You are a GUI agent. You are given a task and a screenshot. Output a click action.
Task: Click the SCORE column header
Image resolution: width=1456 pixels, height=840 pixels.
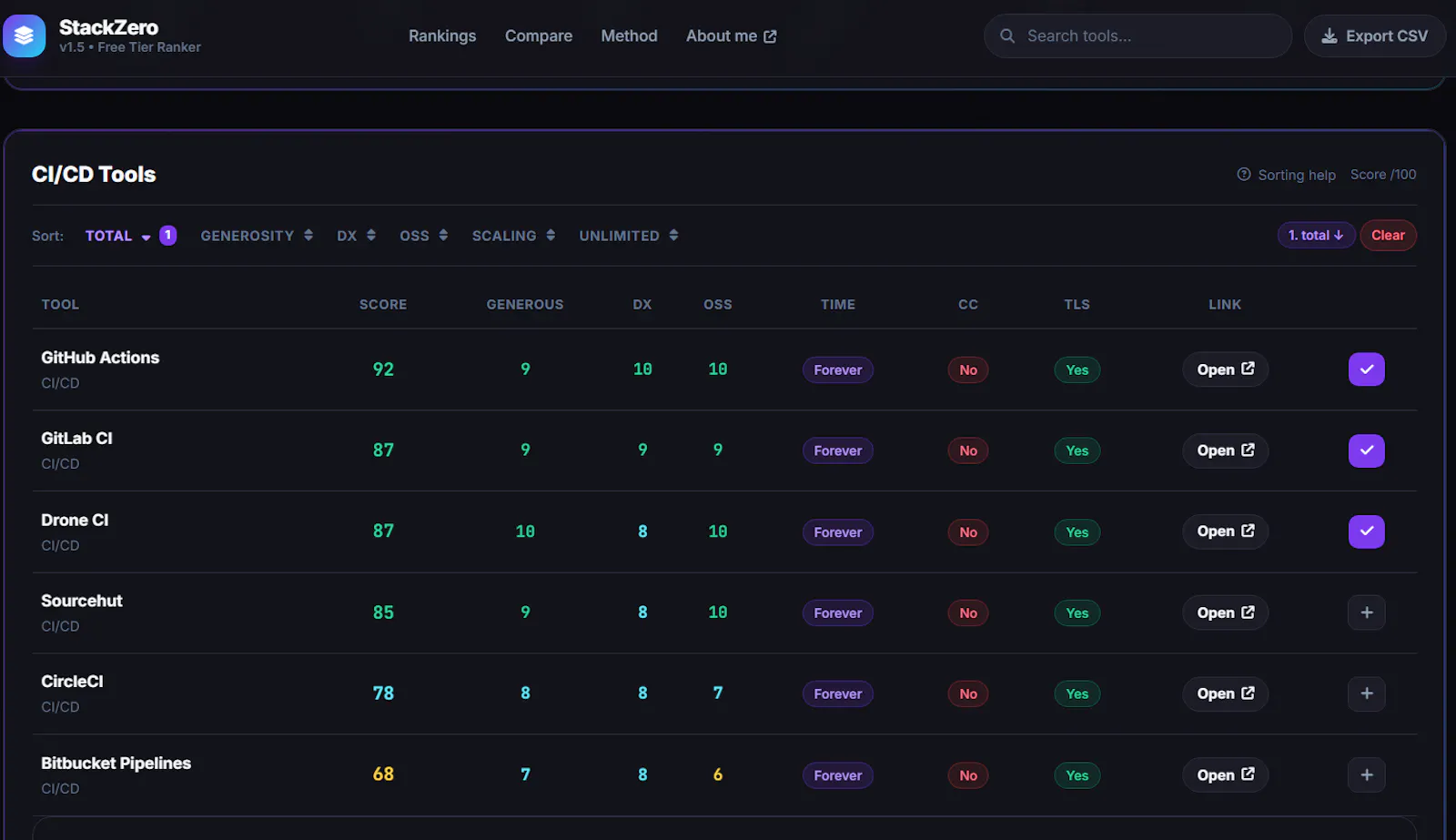383,305
